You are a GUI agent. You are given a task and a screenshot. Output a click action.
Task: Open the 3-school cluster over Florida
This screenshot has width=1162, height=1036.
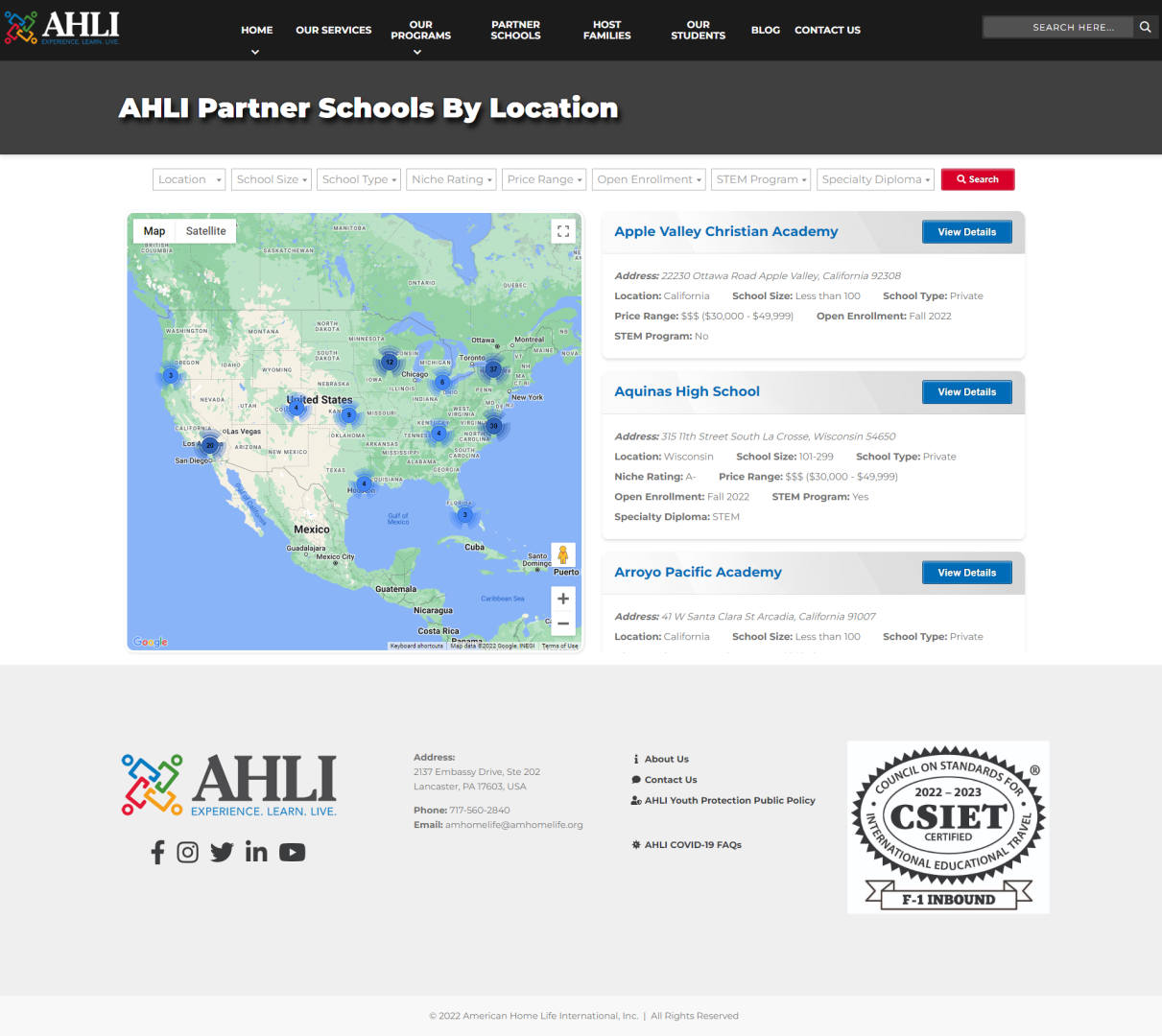(465, 515)
